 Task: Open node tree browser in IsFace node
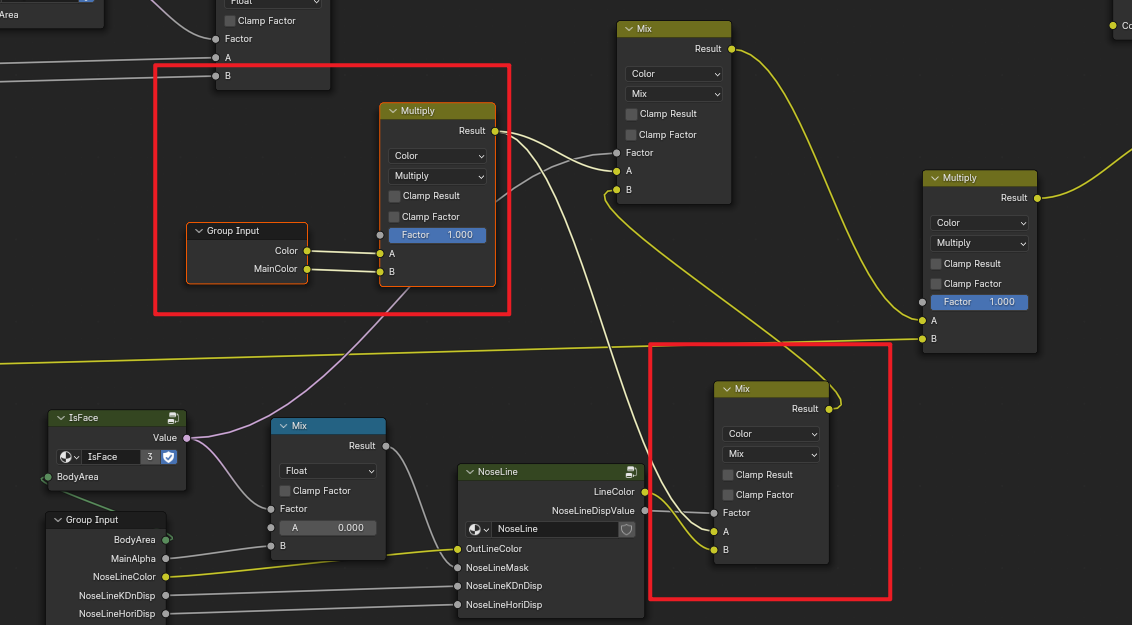(x=68, y=457)
